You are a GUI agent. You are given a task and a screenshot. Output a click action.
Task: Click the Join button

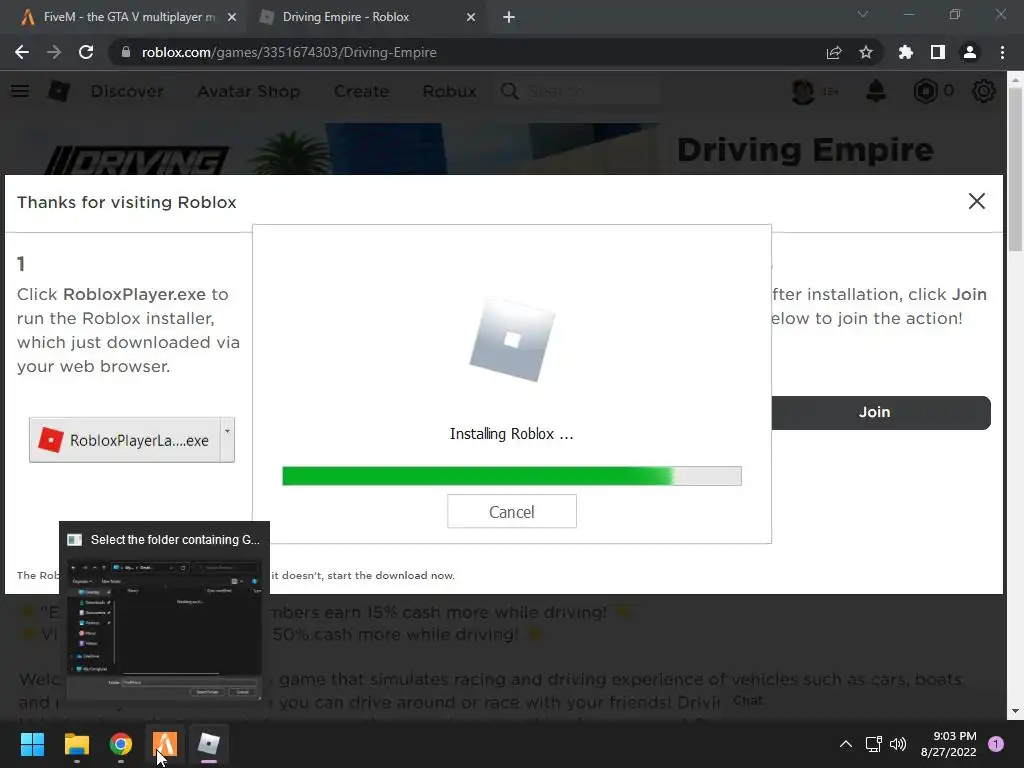click(x=881, y=412)
